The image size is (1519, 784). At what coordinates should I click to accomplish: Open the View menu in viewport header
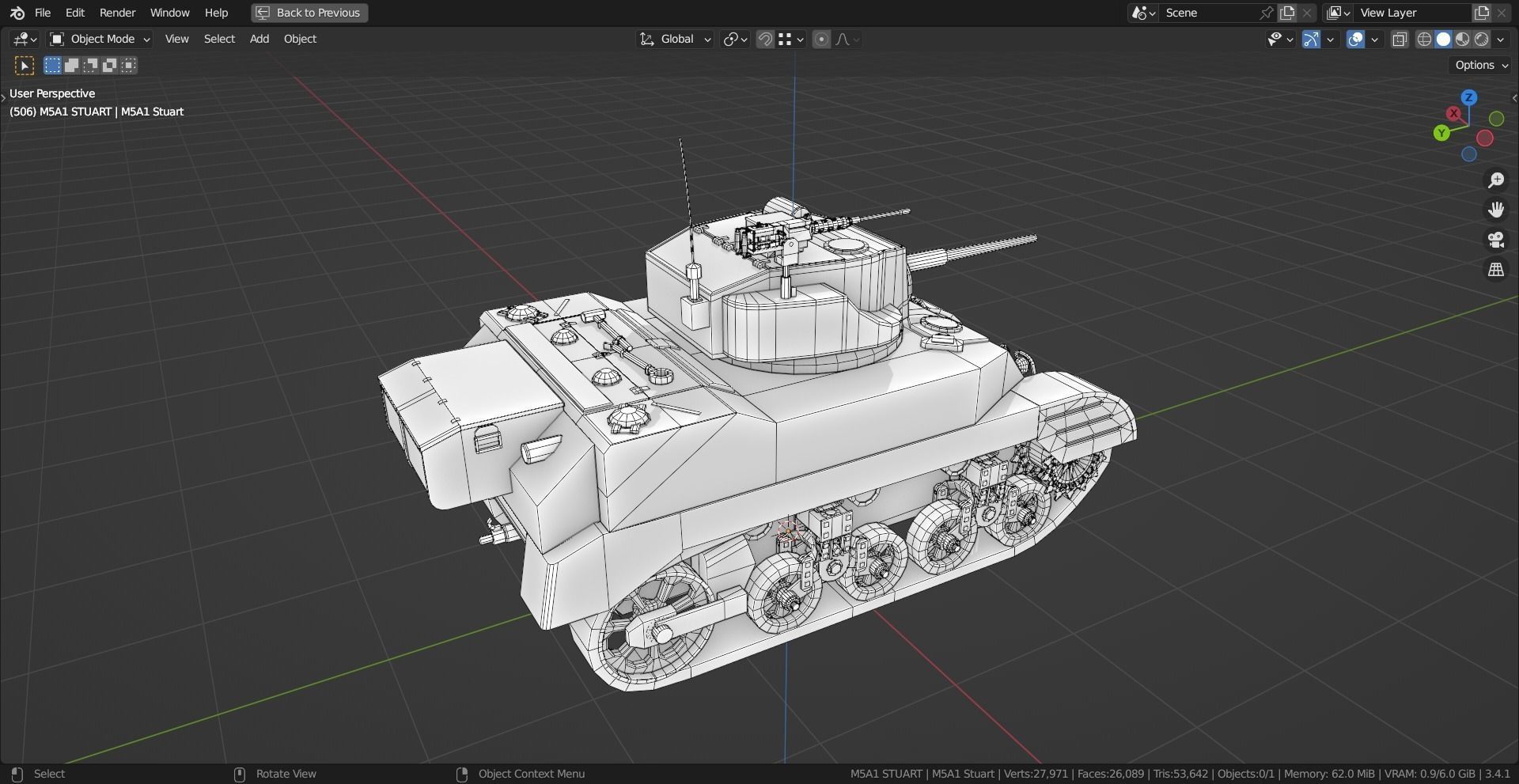coord(176,39)
